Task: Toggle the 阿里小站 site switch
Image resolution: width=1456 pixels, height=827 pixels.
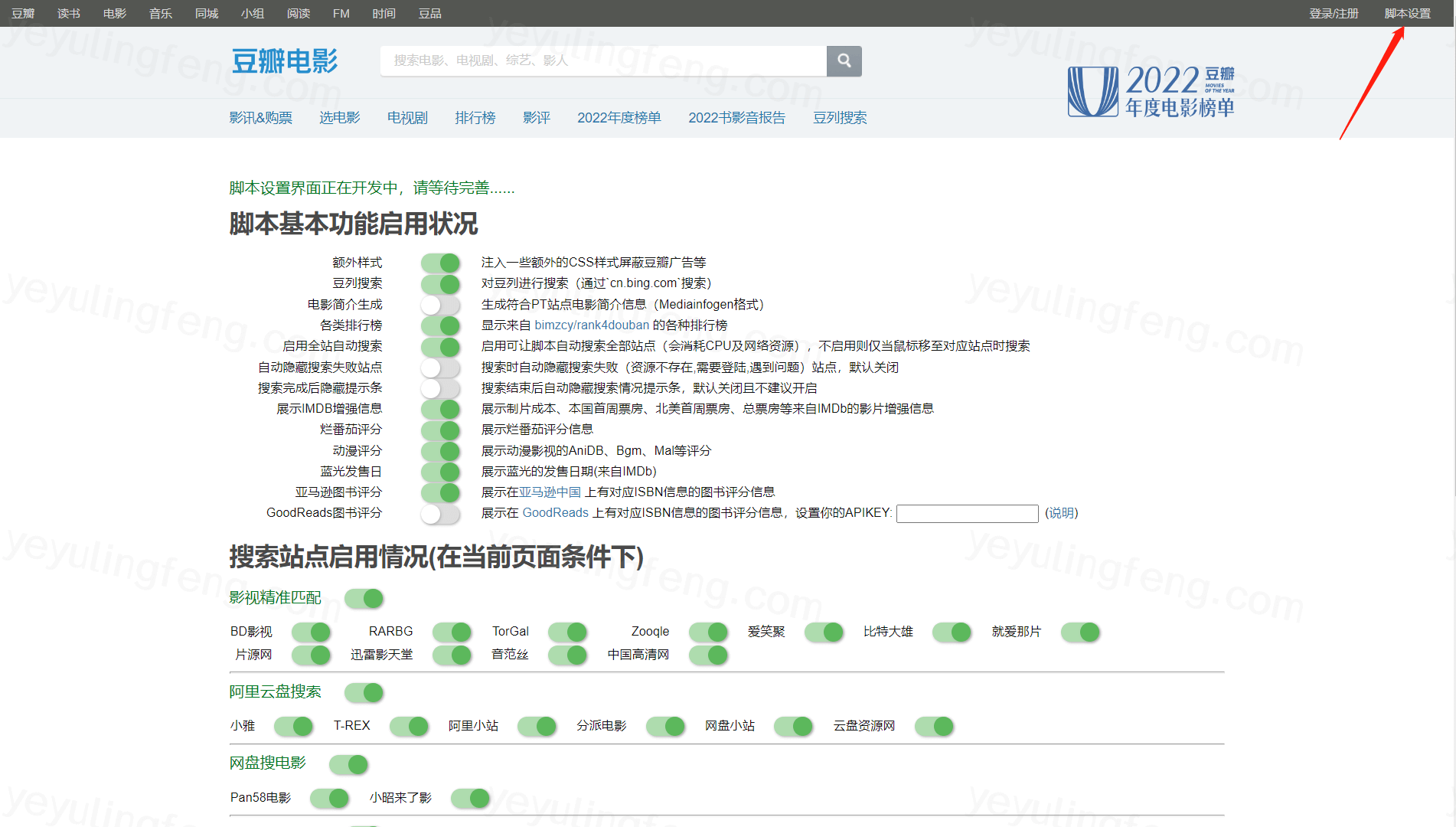Action: pos(537,726)
